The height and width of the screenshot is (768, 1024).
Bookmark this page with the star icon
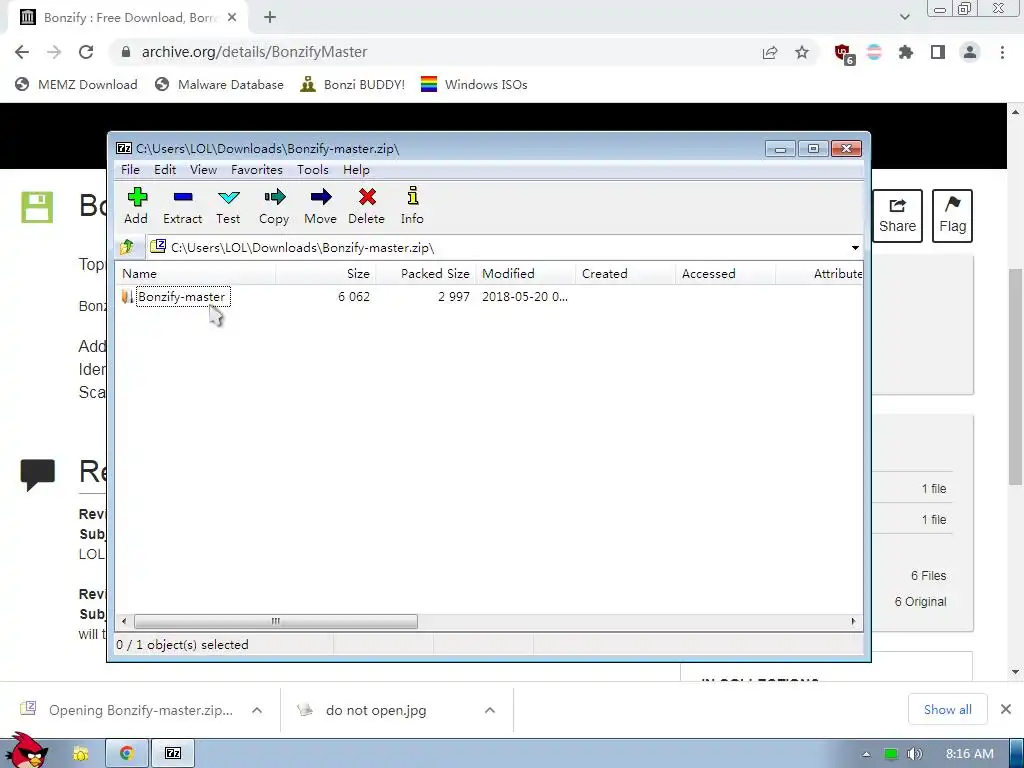pyautogui.click(x=802, y=52)
